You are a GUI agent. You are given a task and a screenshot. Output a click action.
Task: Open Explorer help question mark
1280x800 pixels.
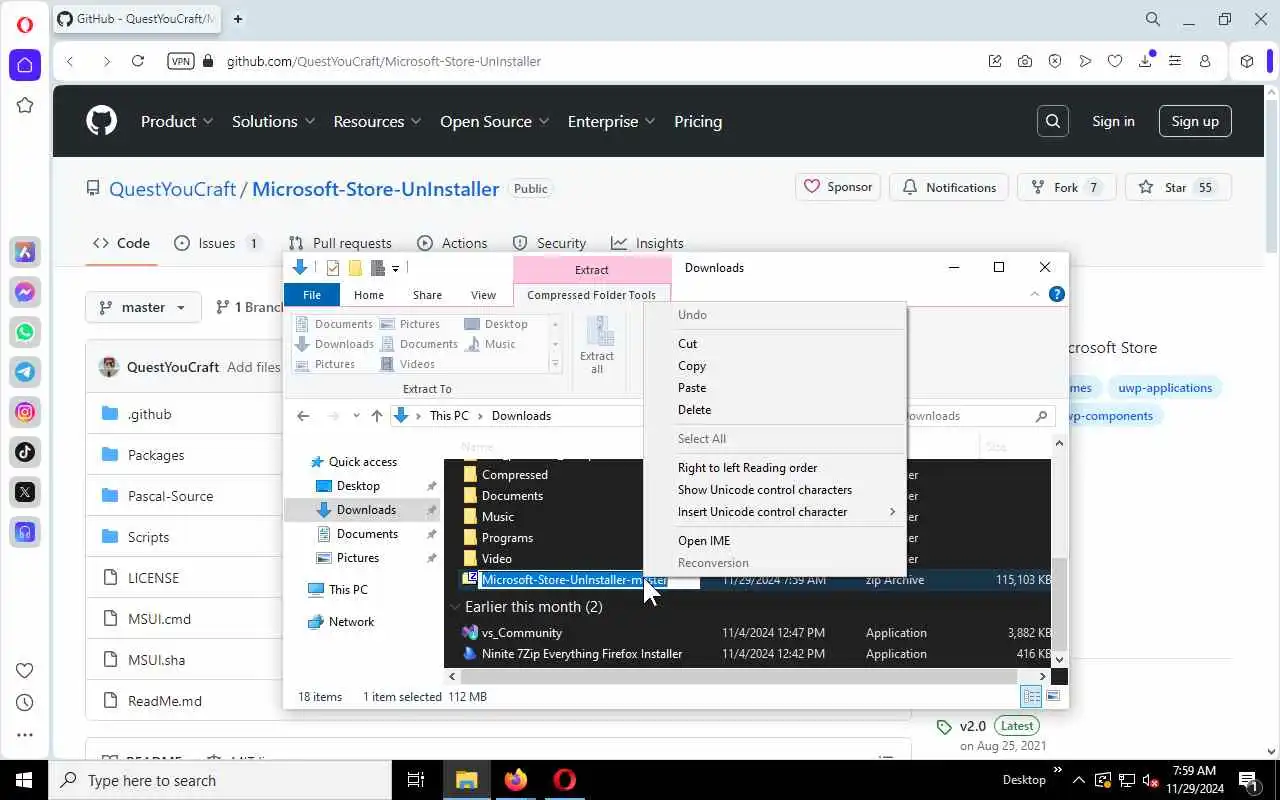click(1057, 294)
